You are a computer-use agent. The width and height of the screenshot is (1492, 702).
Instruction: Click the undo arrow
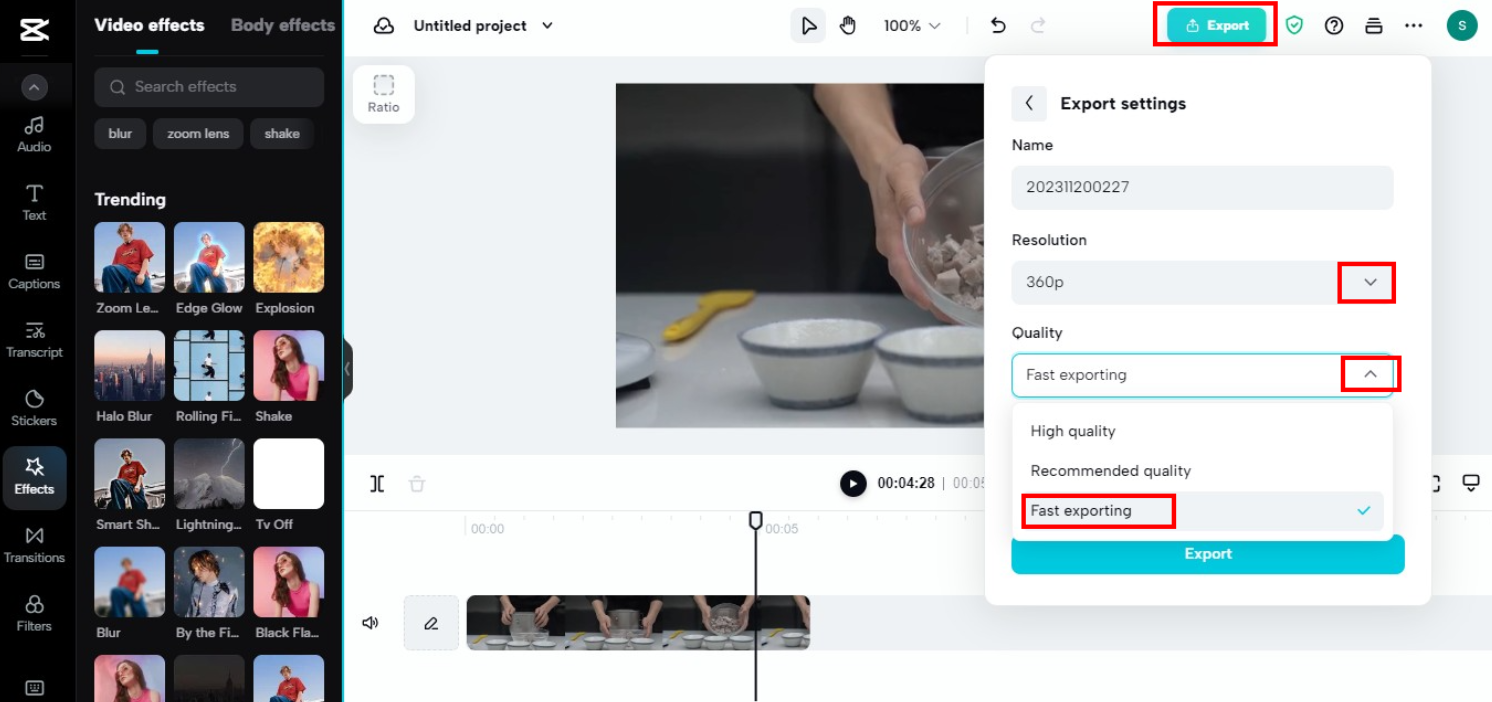(997, 26)
